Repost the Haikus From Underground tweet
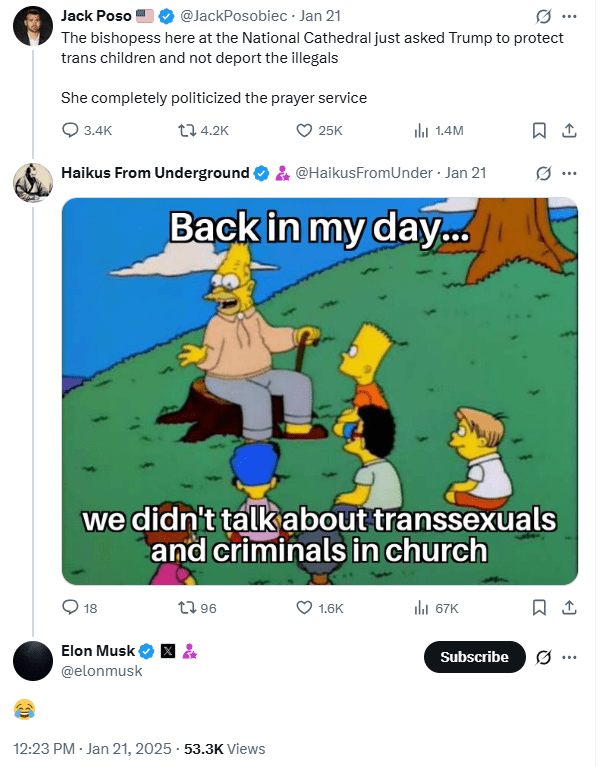Screen dimensions: 600x767 pos(185,607)
